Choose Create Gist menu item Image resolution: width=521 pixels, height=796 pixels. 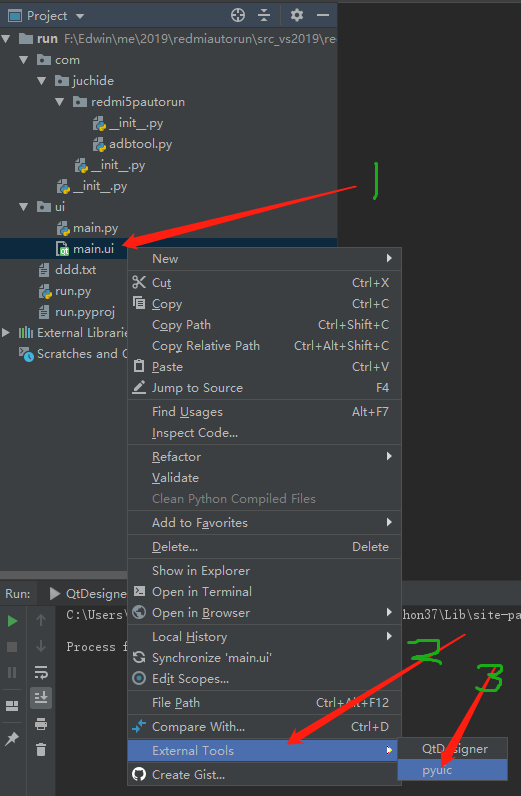264,775
